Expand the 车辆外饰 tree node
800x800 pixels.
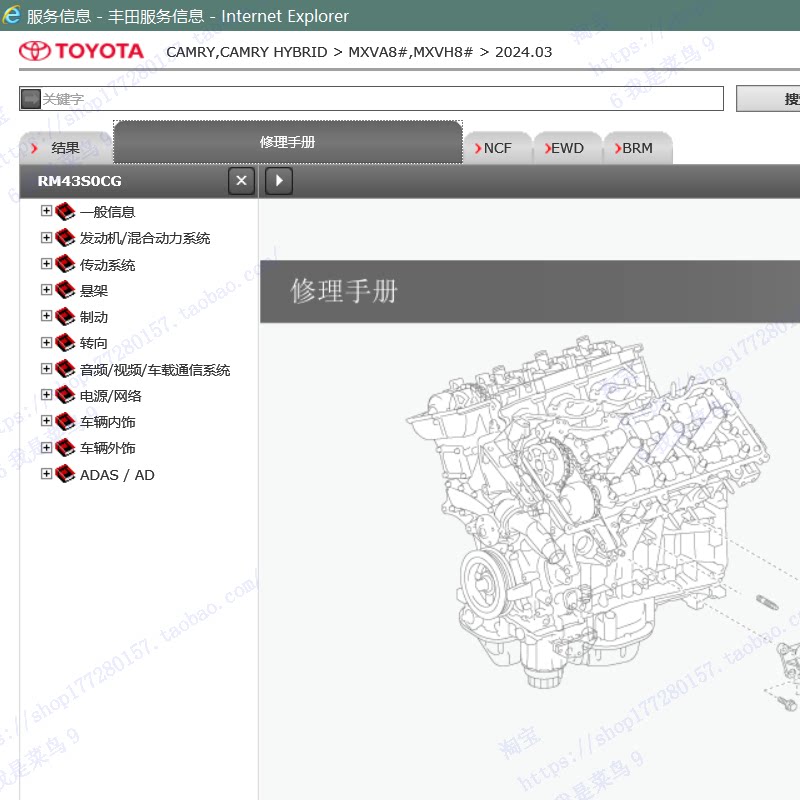coord(46,447)
